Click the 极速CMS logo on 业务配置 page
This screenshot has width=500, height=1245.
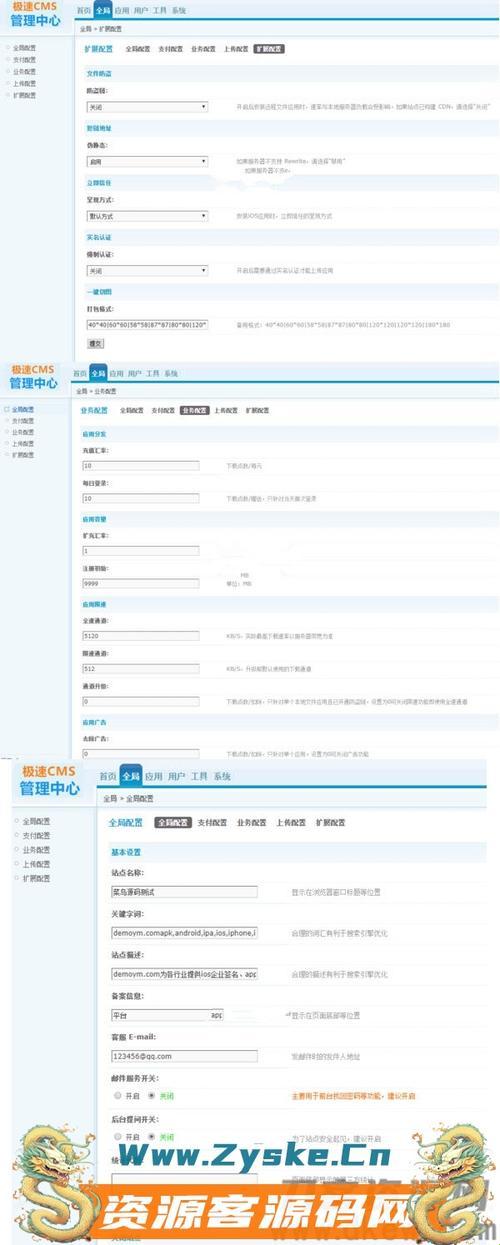[34, 377]
